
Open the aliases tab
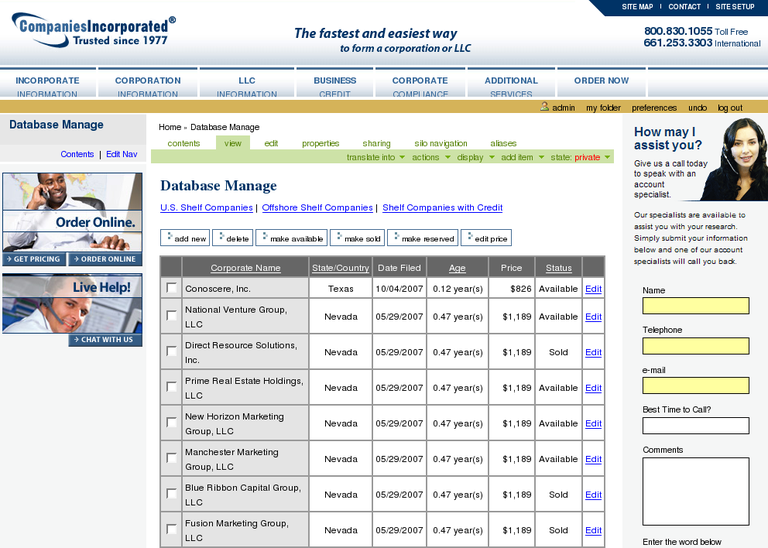(504, 143)
